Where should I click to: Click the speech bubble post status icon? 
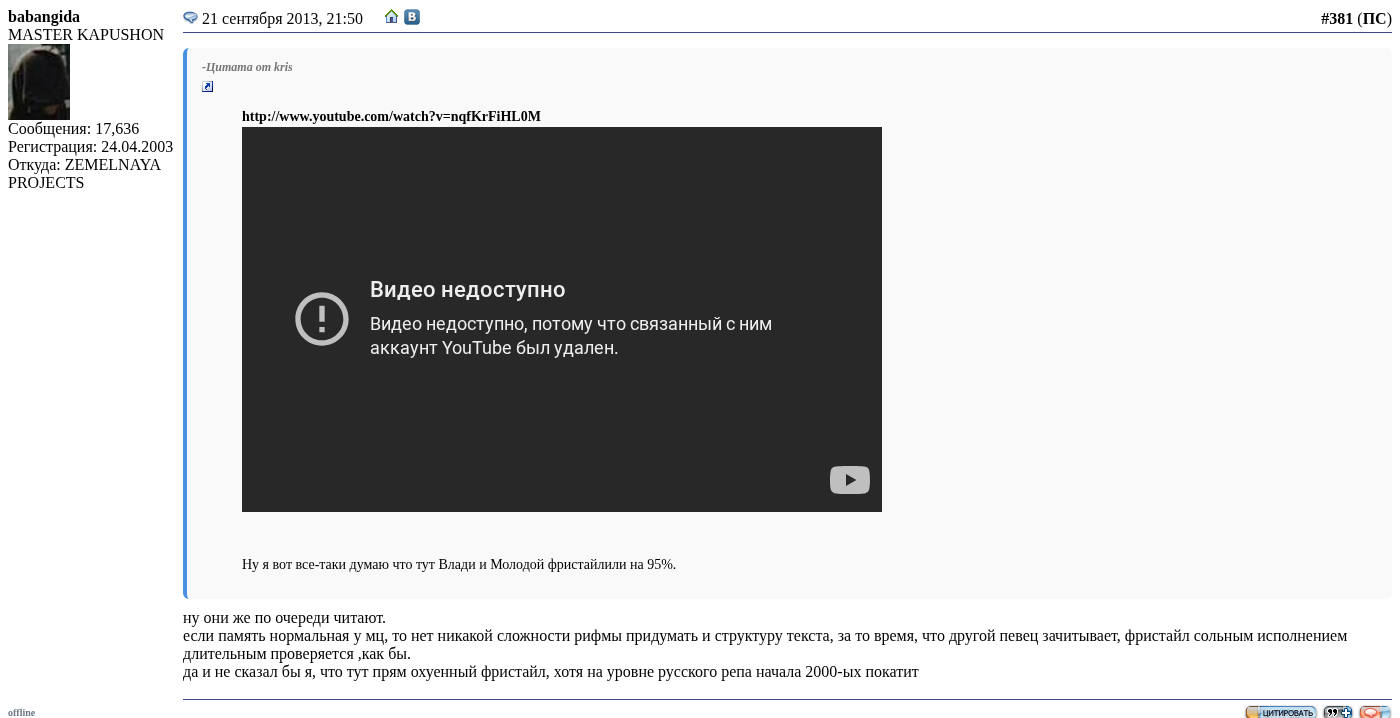(x=190, y=18)
